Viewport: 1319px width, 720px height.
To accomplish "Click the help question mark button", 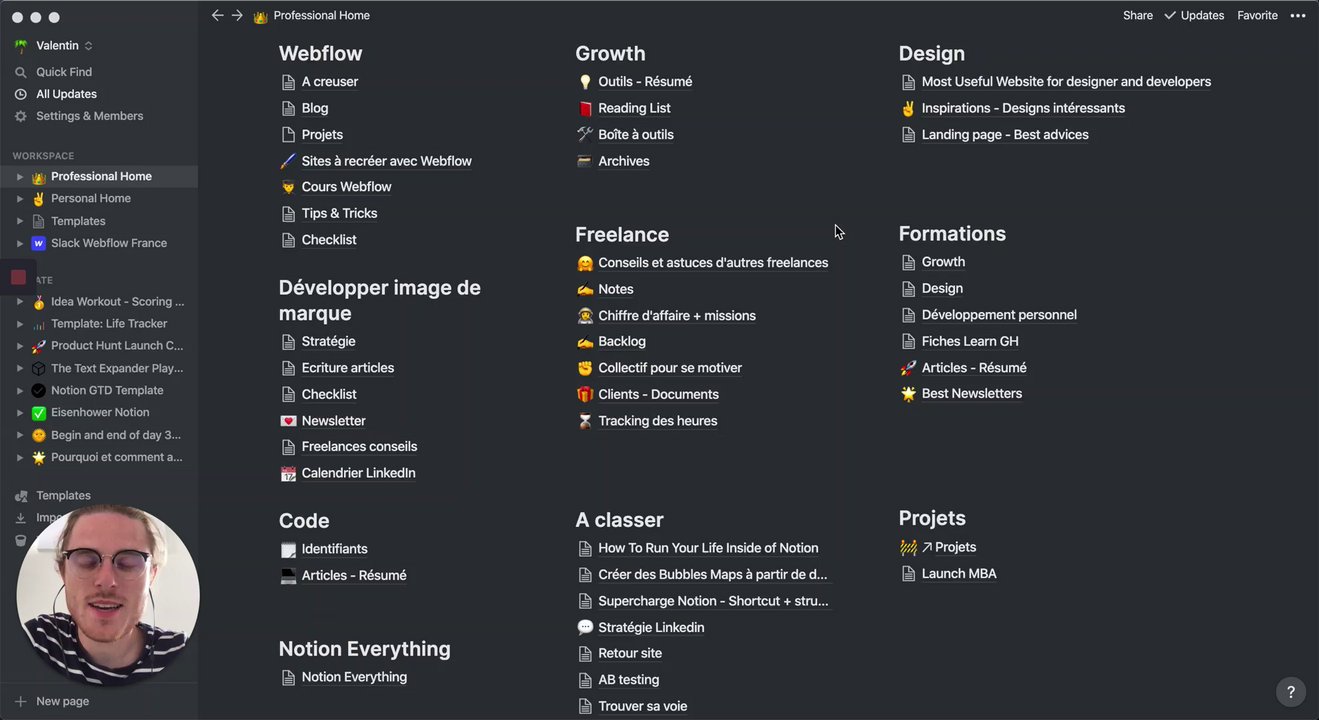I will (x=1290, y=692).
